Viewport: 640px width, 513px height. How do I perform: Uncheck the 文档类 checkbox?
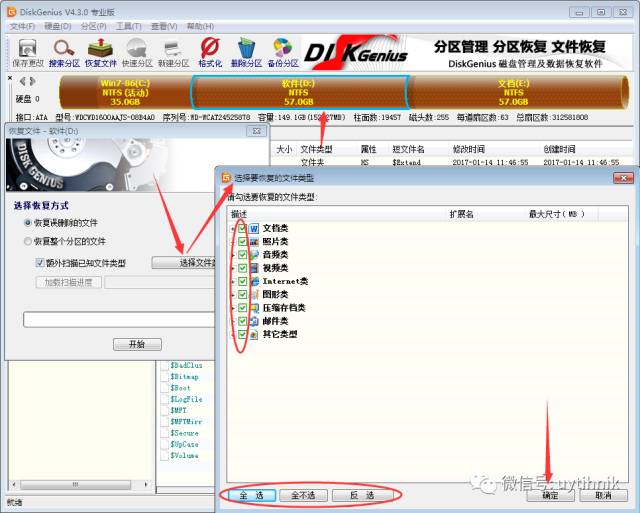(x=242, y=229)
